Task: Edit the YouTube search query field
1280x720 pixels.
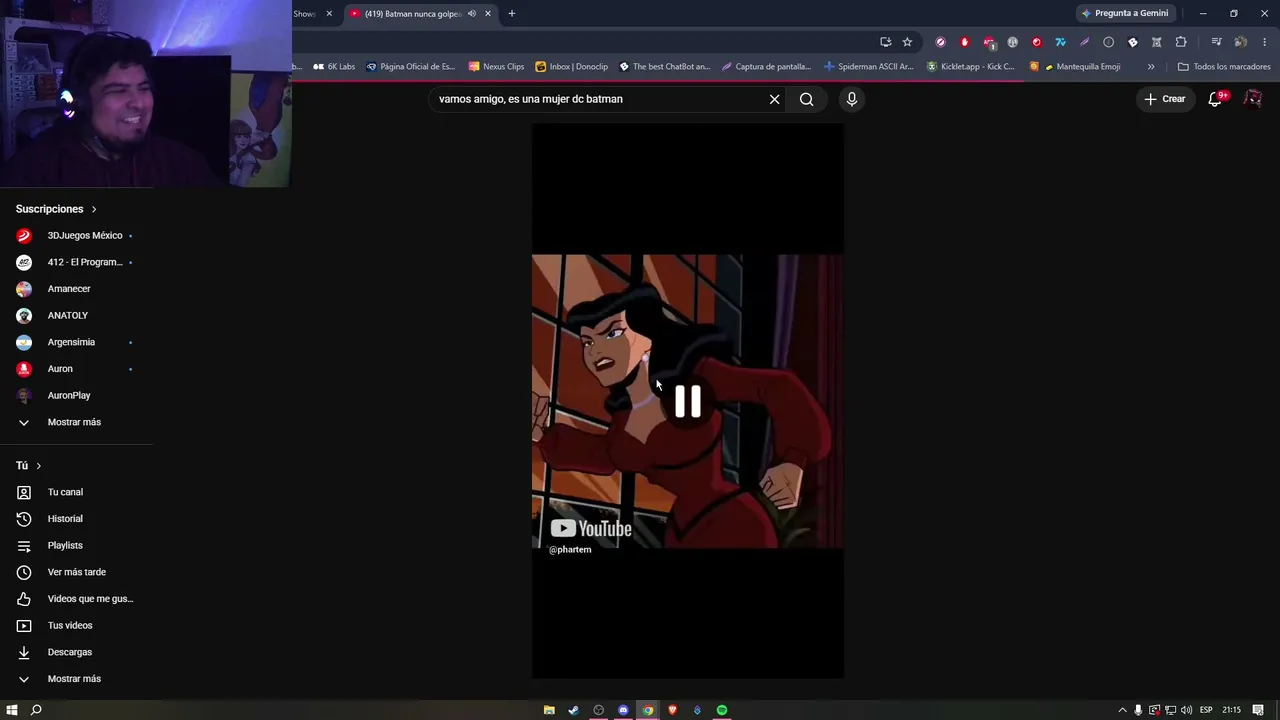Action: coord(595,99)
